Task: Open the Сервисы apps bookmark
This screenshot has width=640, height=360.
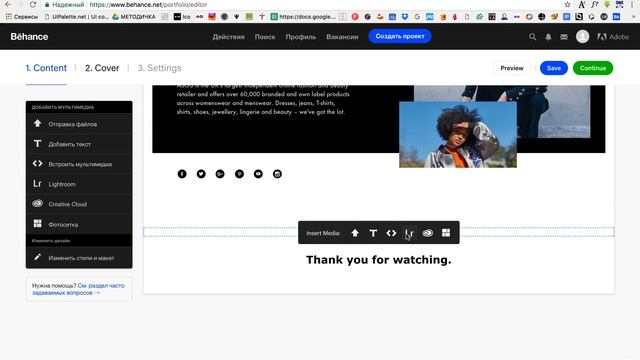Action: (22, 17)
